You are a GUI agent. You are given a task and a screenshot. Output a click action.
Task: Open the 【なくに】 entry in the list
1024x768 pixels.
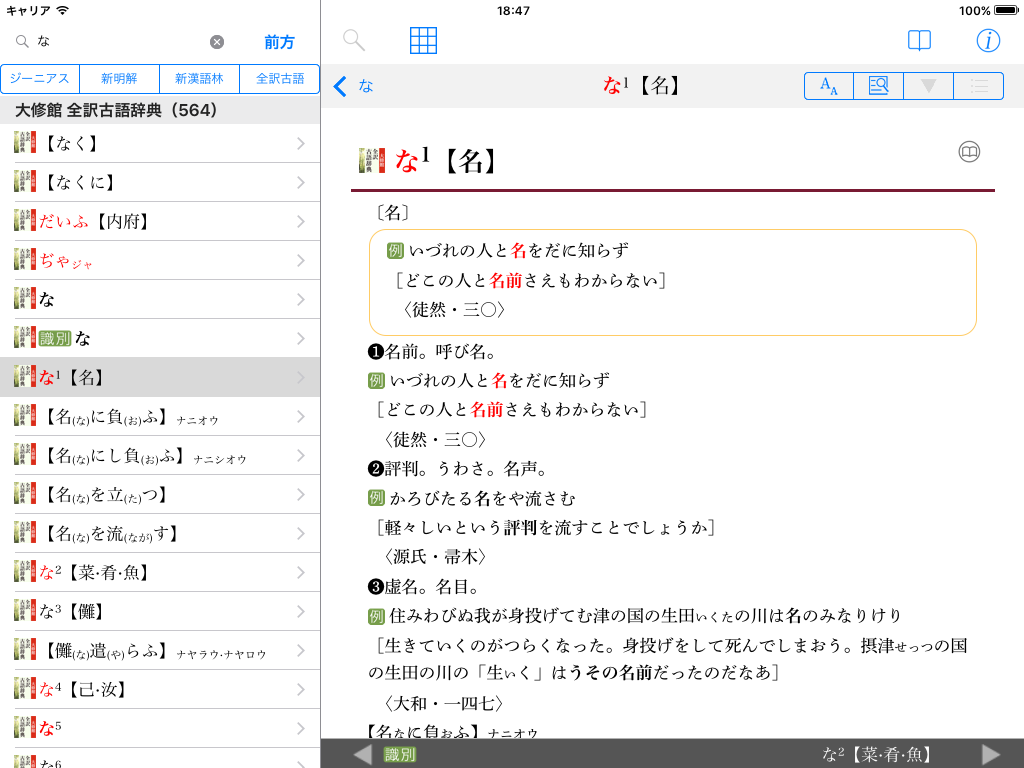[160, 182]
